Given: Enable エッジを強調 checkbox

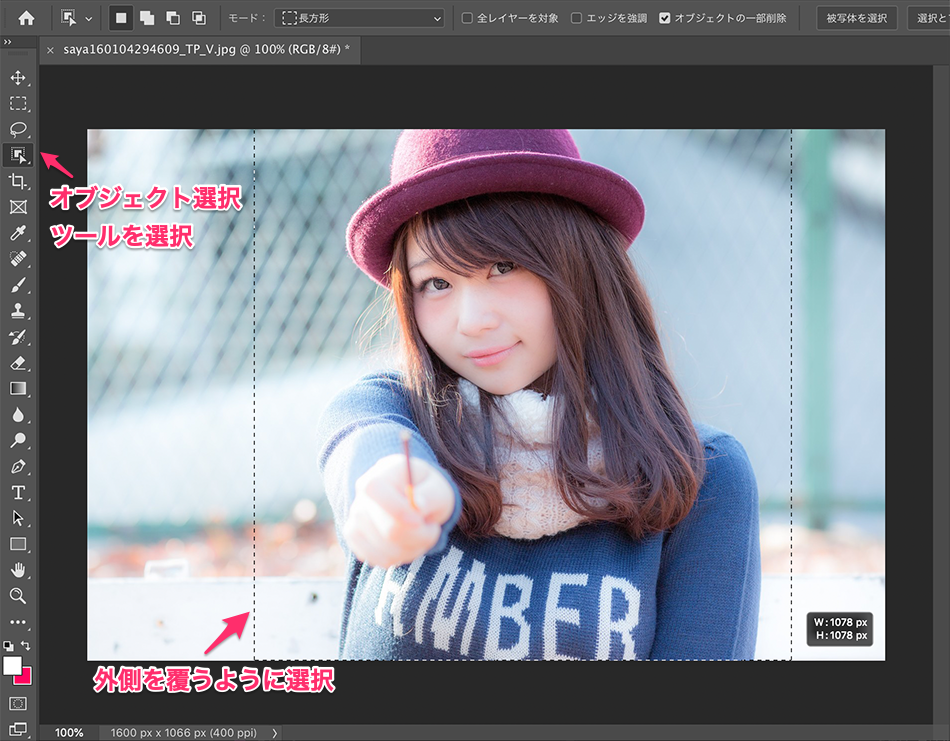Looking at the screenshot, I should (x=576, y=18).
